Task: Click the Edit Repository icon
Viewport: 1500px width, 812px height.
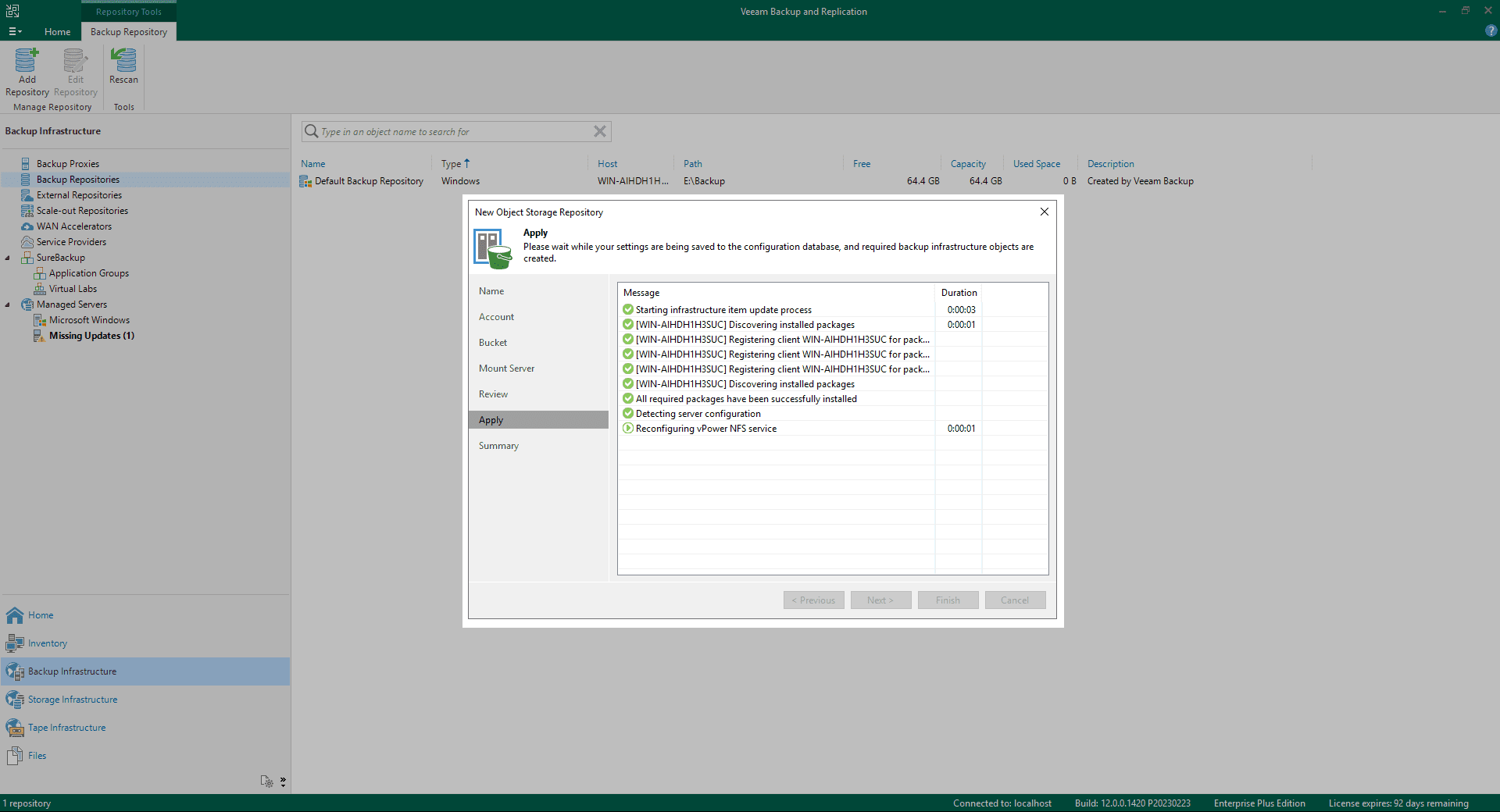Action: [75, 61]
